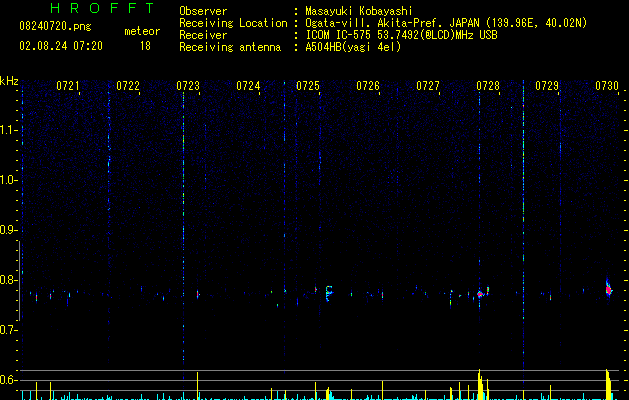629x400 pixels.
Task: Click the 0723 time marker
Action: click(188, 86)
